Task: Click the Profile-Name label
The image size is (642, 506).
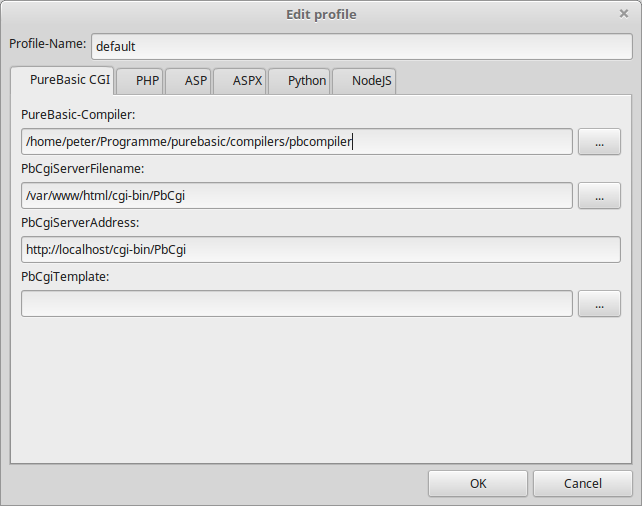Action: coord(47,43)
